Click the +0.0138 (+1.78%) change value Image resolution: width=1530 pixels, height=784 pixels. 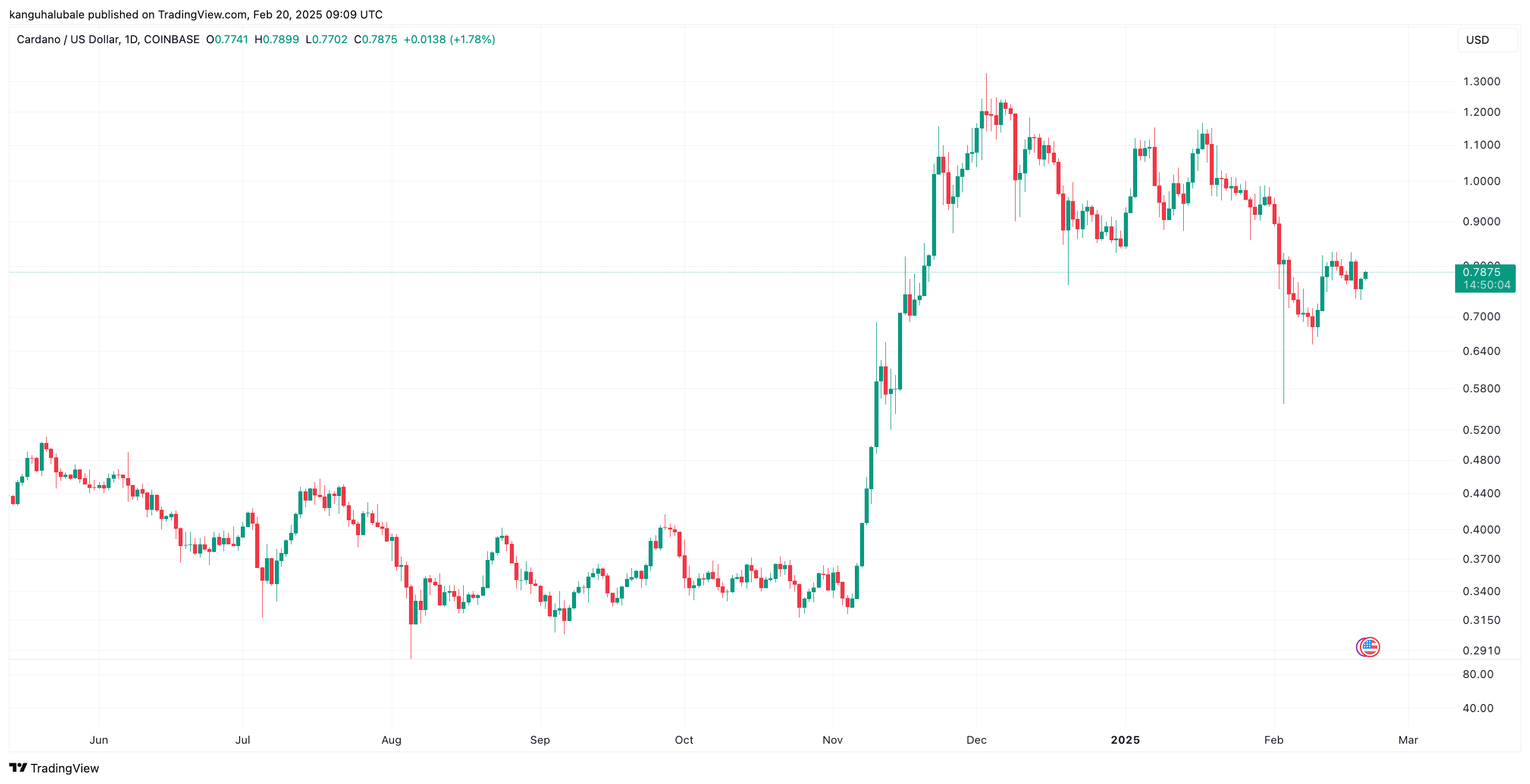449,39
